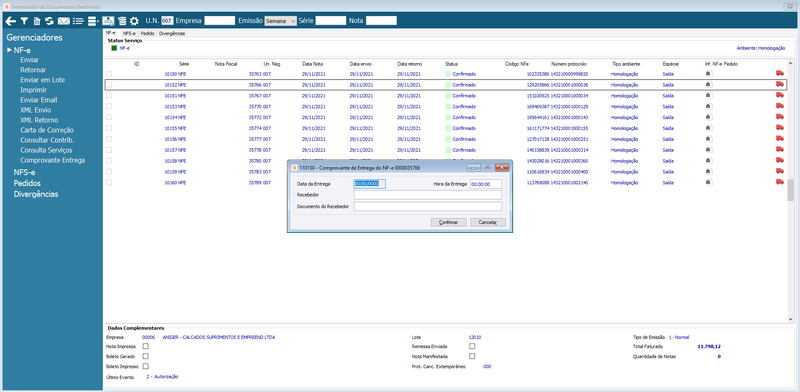Click the Recebedor input field
Screen dimensions: 800x392
click(x=428, y=195)
